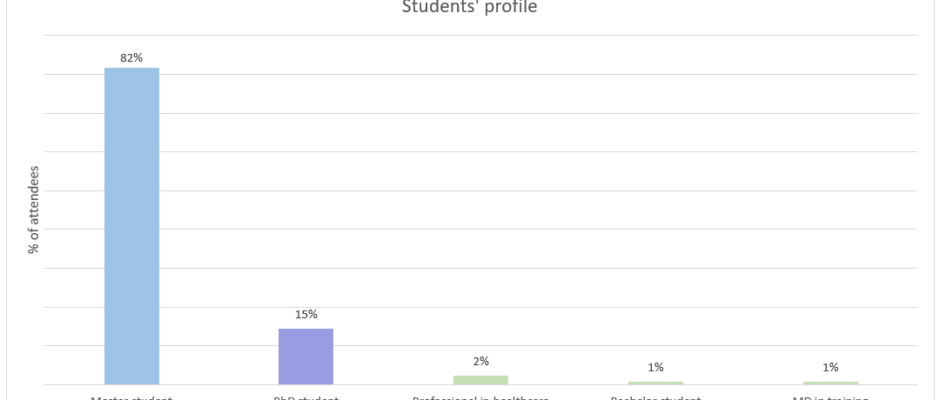940x400 pixels.
Task: Select the '% of attendees' axis label
Action: pos(33,210)
